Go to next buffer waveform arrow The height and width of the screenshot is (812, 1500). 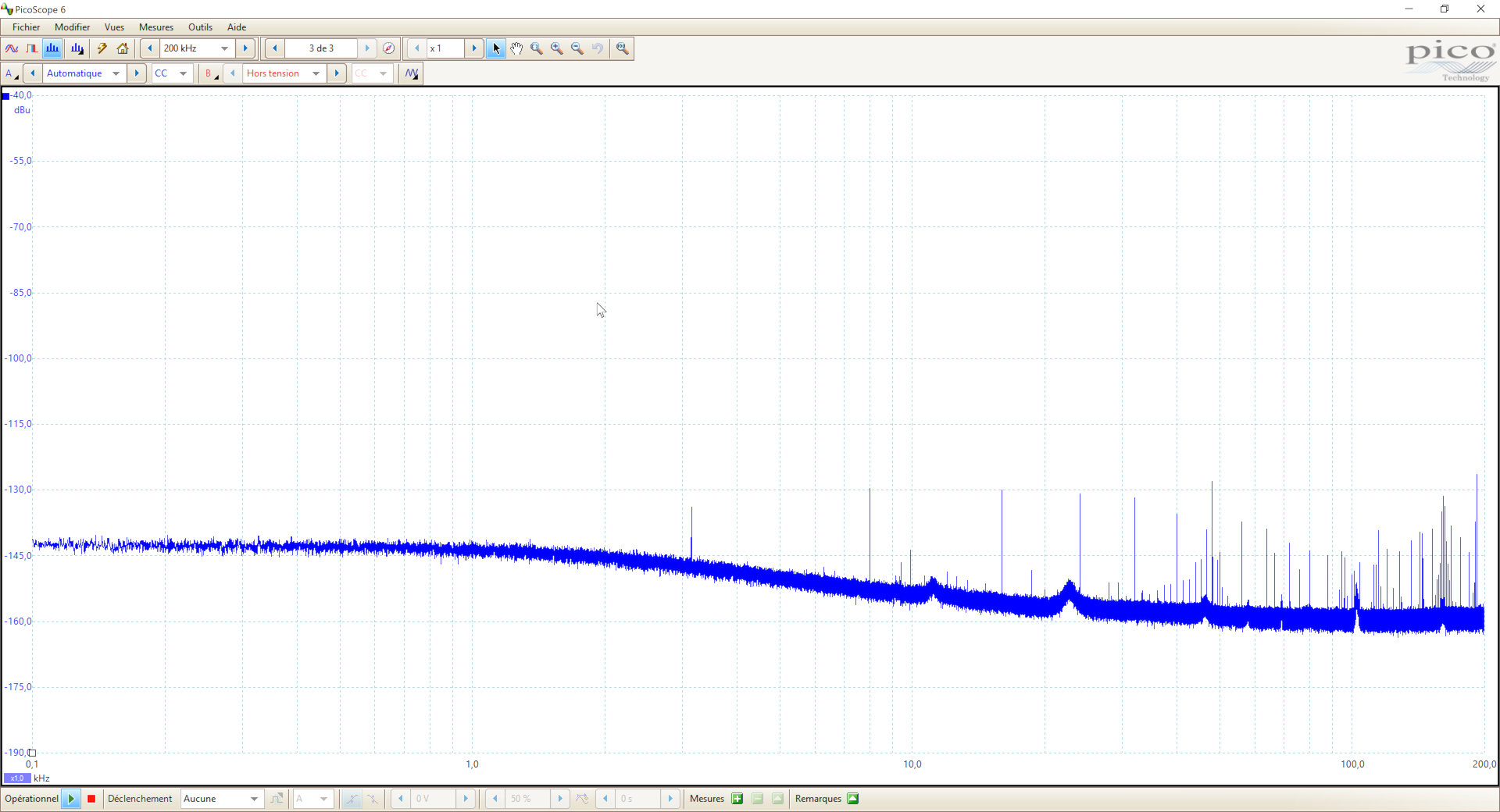pos(367,48)
